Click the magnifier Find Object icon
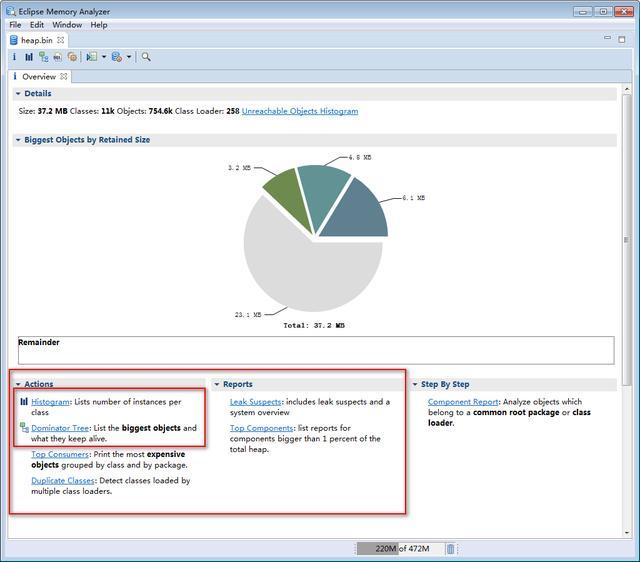 pos(146,57)
